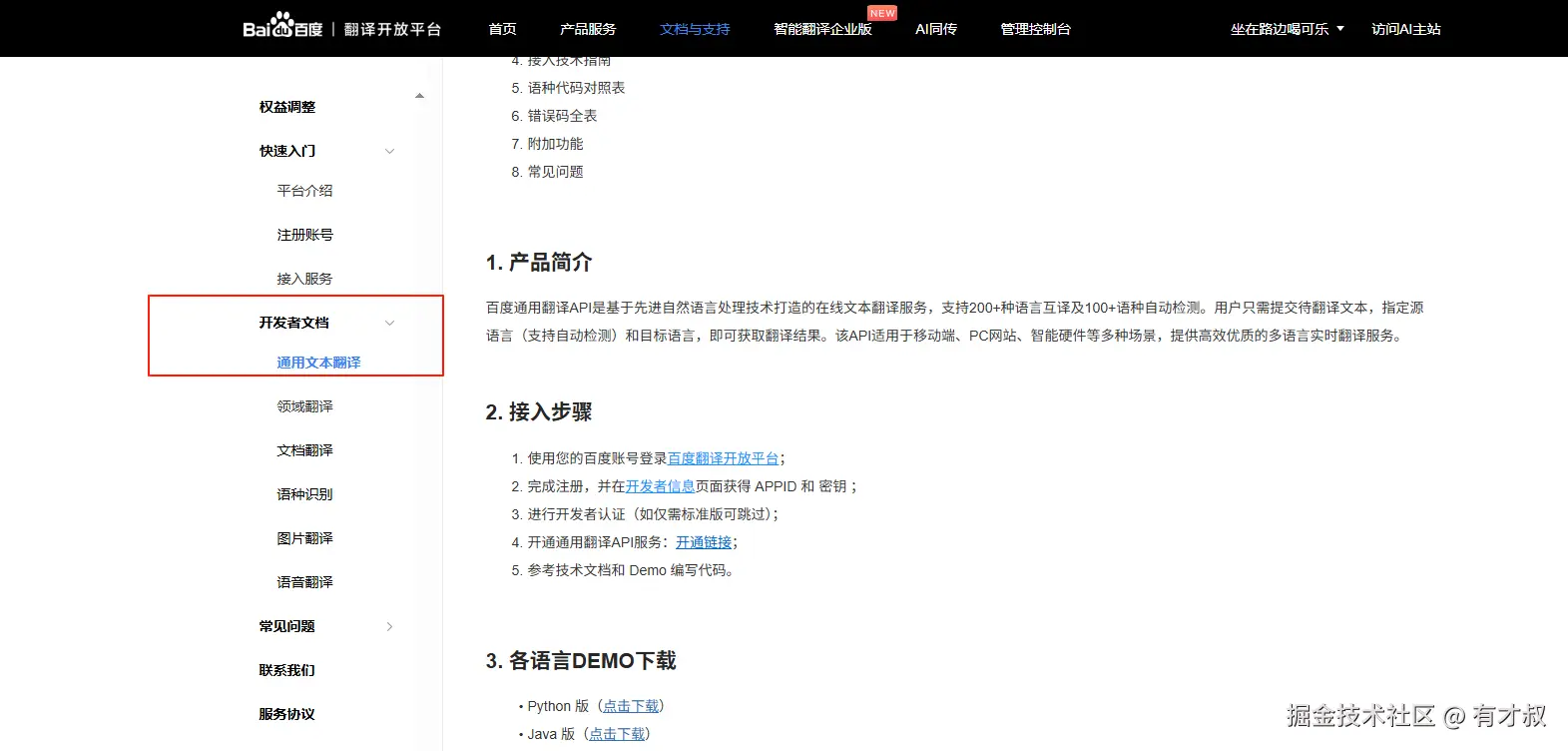Download the Java demo via 点击下载
Image resolution: width=1568 pixels, height=751 pixels.
[x=617, y=734]
